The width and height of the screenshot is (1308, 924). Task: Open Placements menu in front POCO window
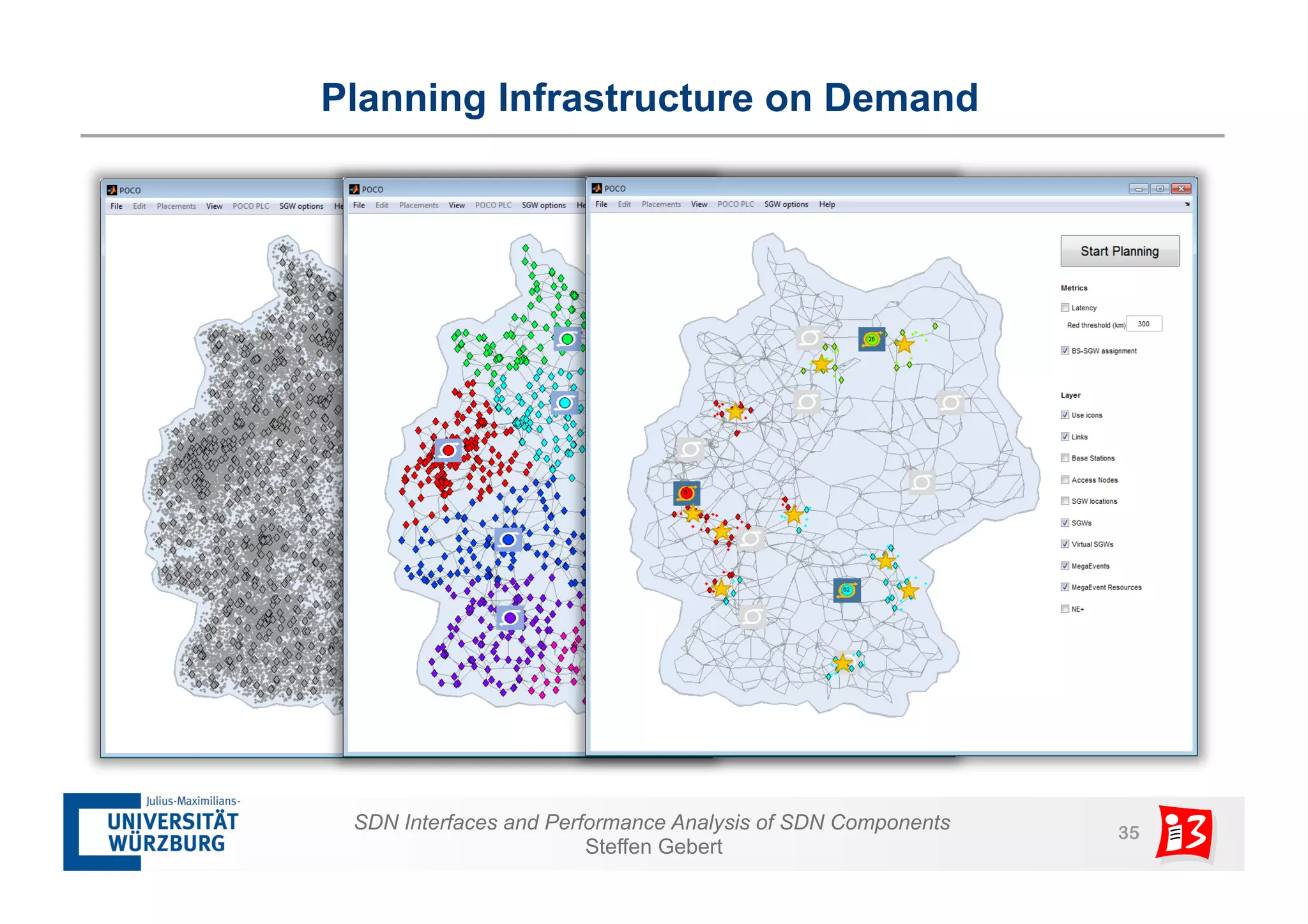(x=661, y=204)
